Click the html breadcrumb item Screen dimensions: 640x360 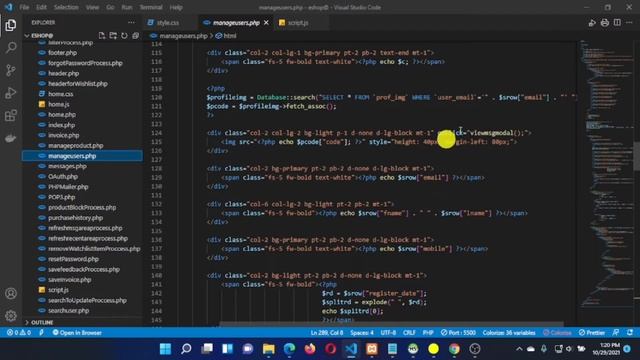226,36
